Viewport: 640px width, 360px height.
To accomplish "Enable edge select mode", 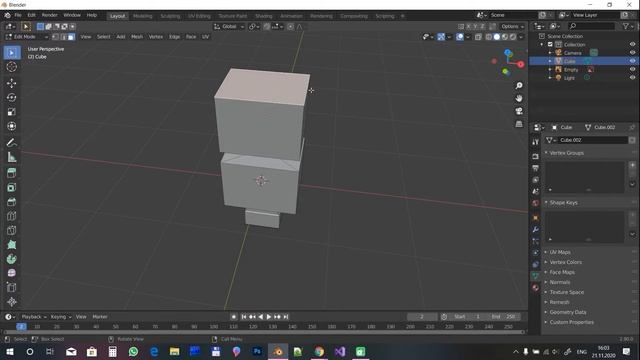I will pyautogui.click(x=63, y=37).
